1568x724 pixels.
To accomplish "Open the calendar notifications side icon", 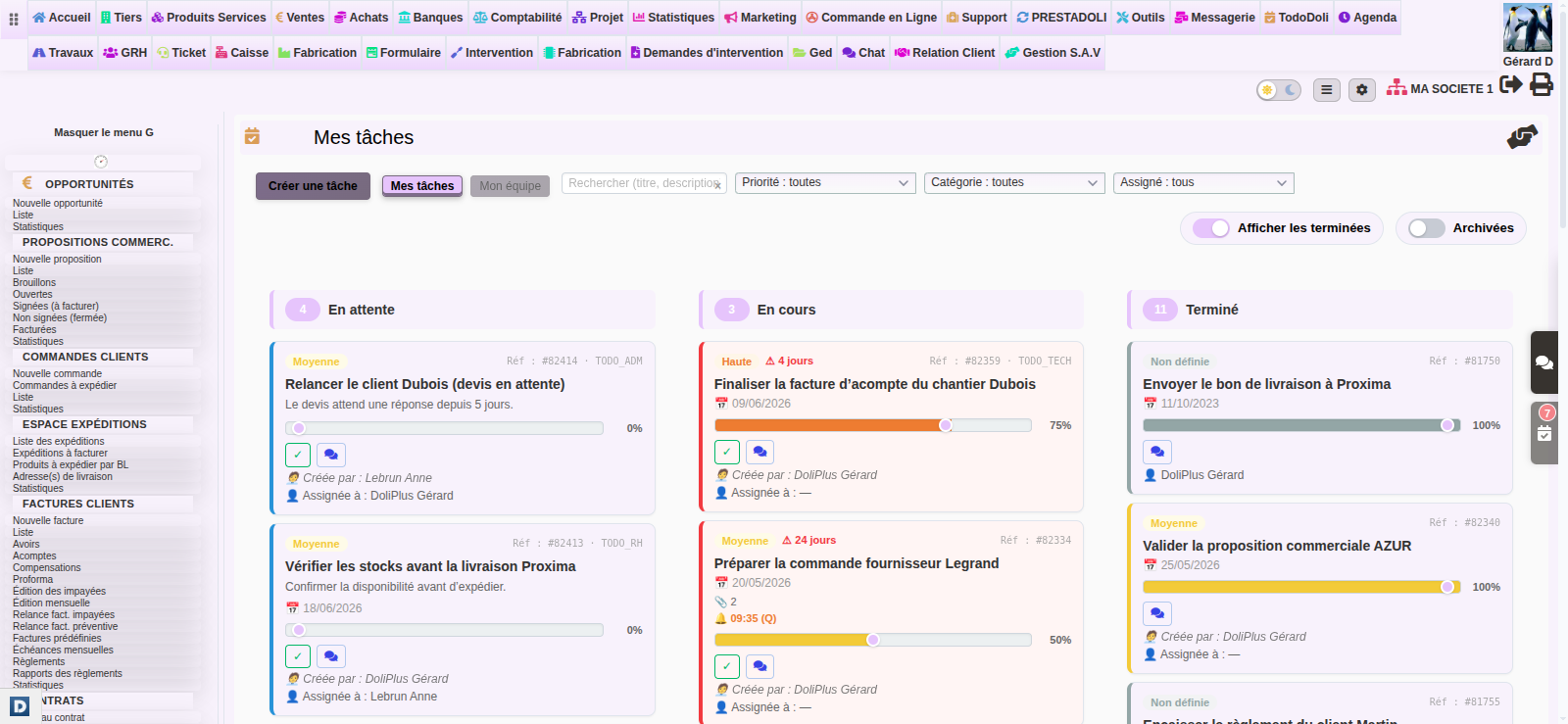I will (1544, 432).
